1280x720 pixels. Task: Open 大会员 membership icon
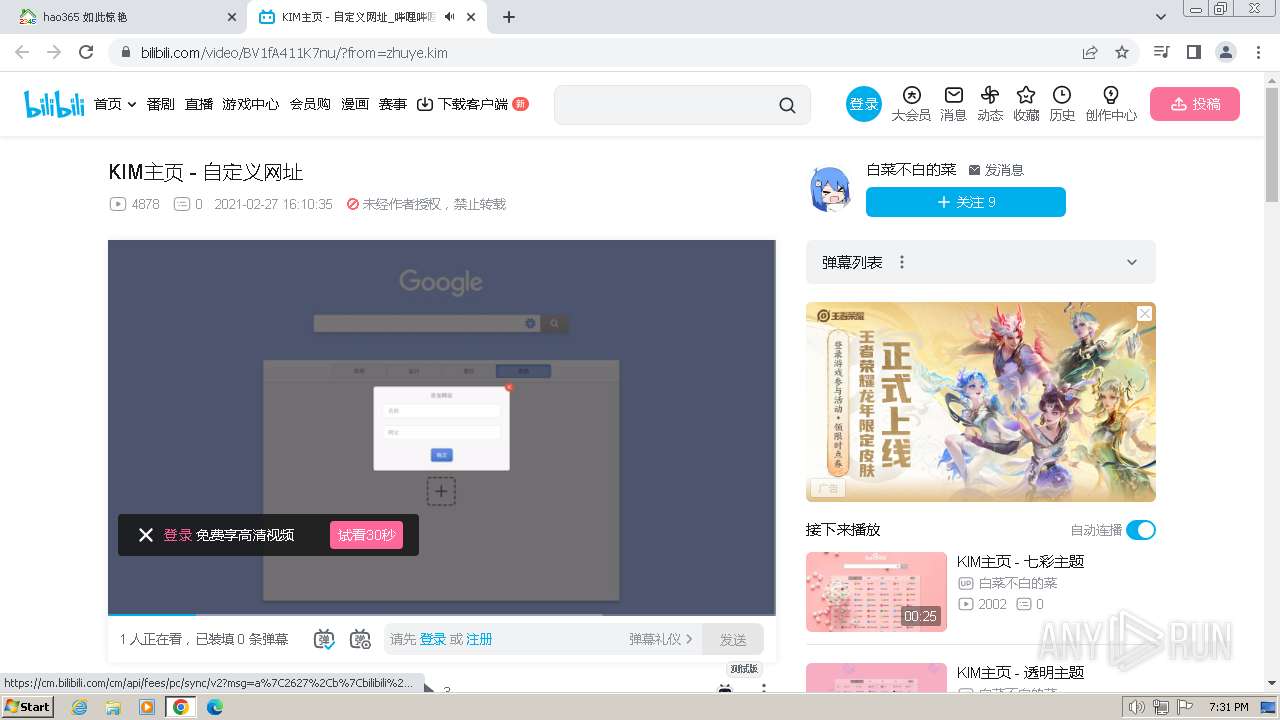pos(911,104)
